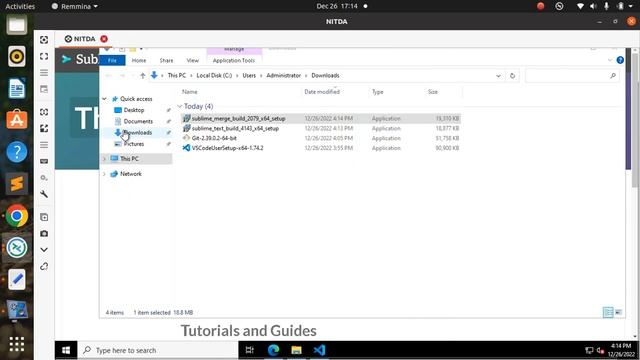Open the File ribbon tab
Viewport: 640px width, 360px height.
click(112, 60)
